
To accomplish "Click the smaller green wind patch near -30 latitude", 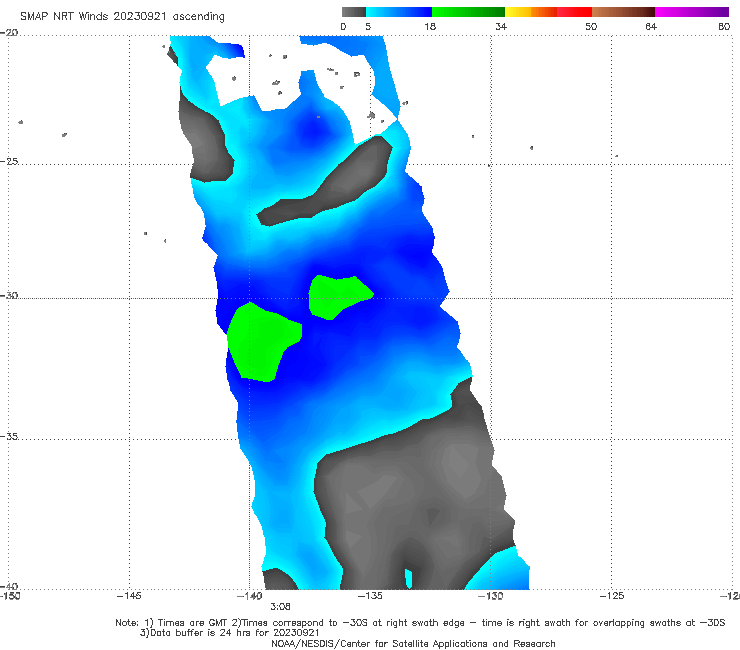I will (339, 296).
